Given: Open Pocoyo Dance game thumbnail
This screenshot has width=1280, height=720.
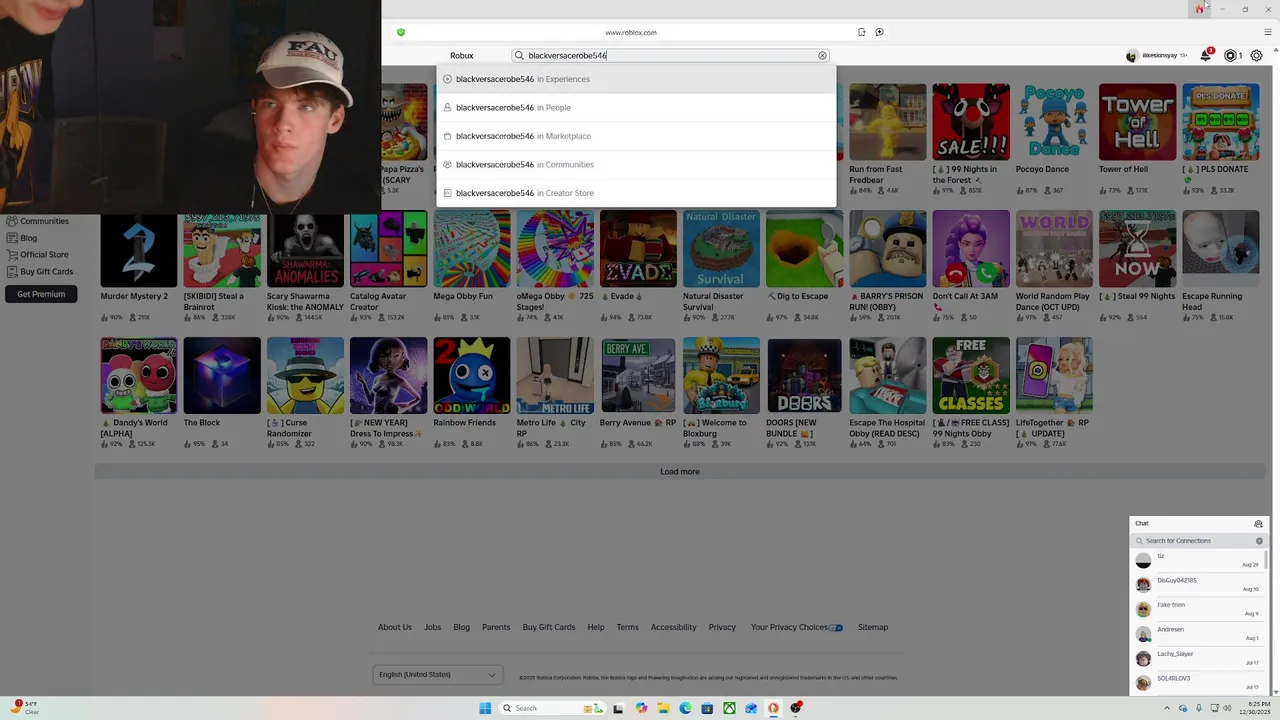Looking at the screenshot, I should pos(1054,122).
